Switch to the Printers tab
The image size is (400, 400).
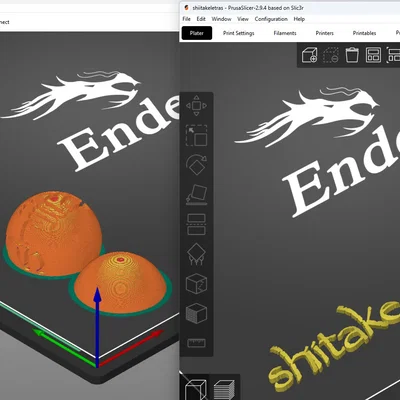pyautogui.click(x=324, y=33)
